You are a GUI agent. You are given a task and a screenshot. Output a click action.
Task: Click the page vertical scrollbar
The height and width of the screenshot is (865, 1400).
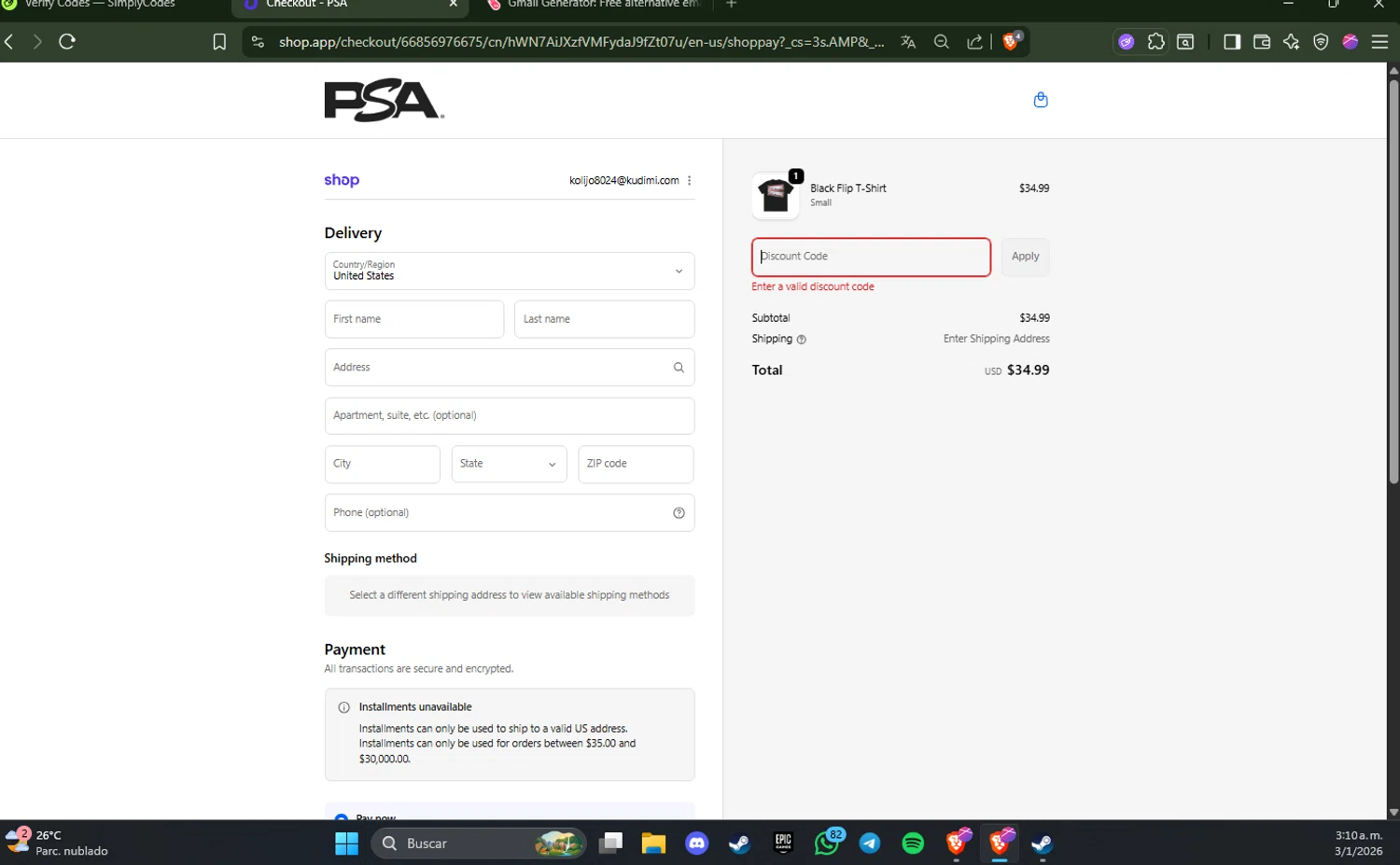tap(1393, 280)
